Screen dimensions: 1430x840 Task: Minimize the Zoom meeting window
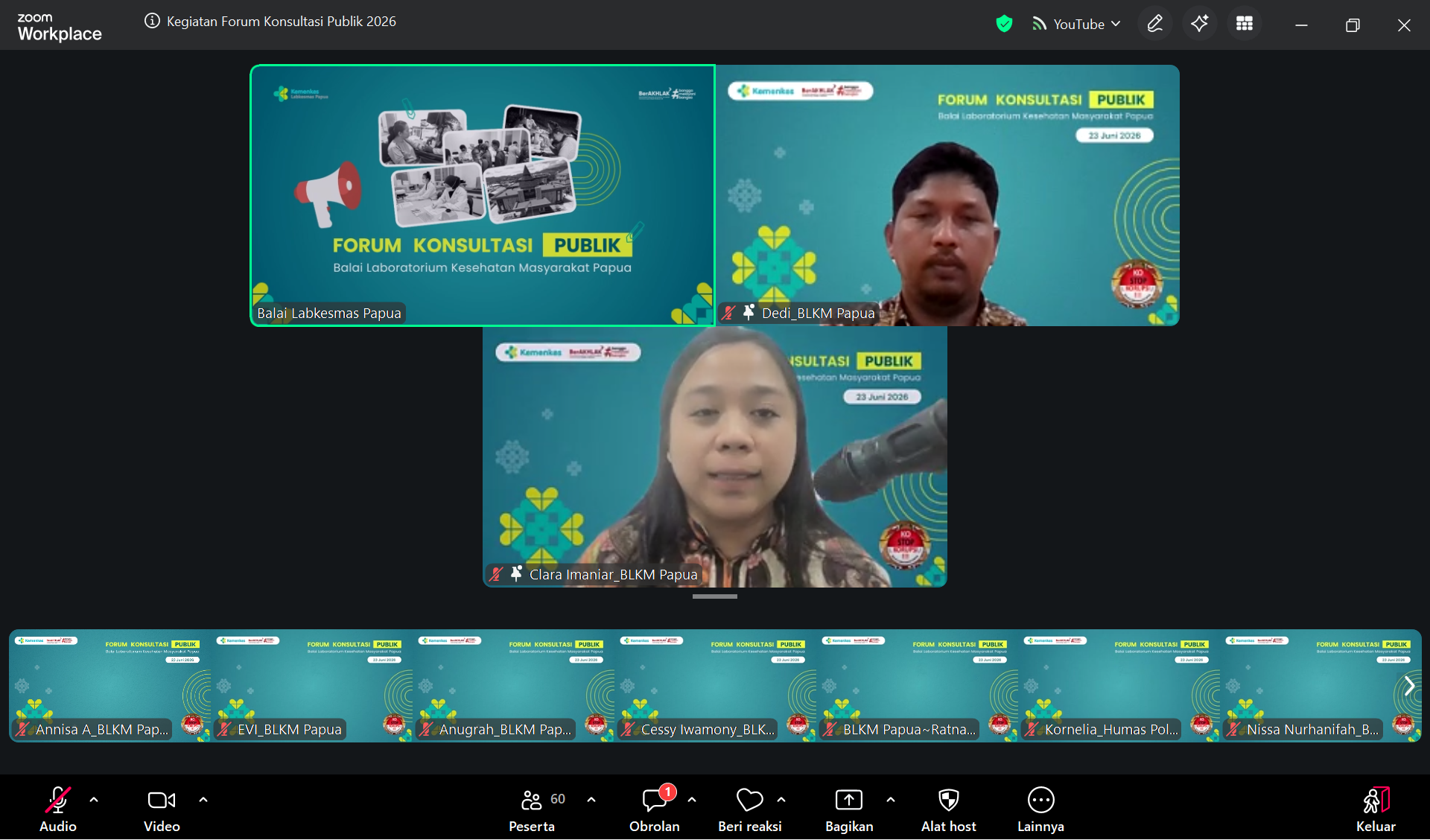coord(1301,25)
